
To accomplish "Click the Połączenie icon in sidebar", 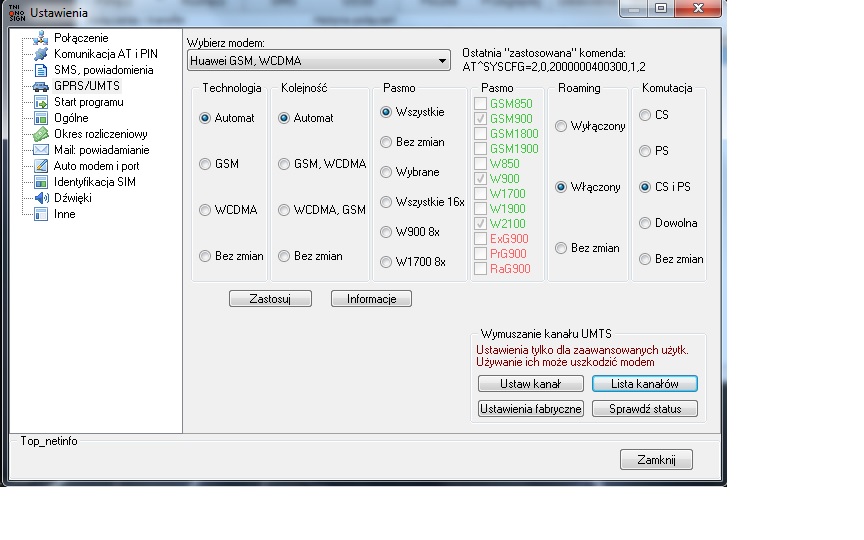I will point(41,38).
